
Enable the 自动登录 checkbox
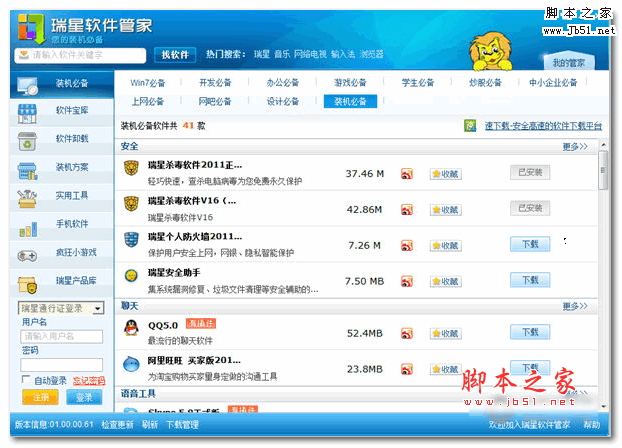click(26, 379)
